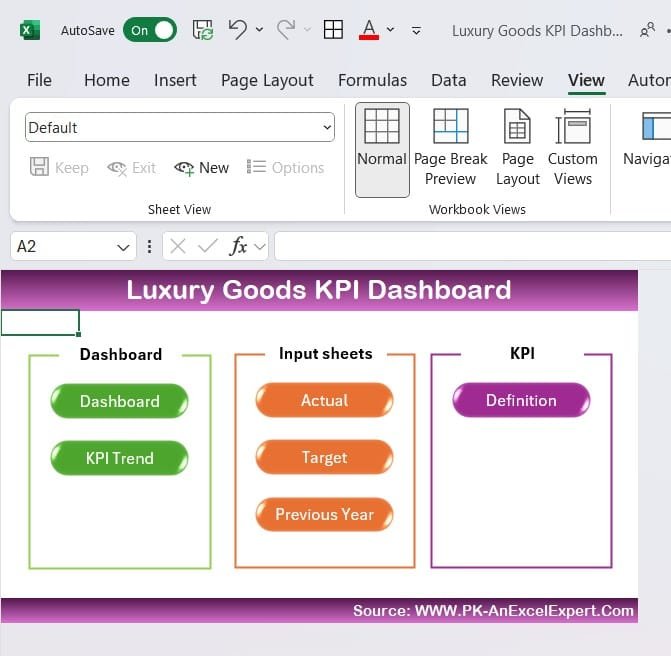Screen dimensions: 671x656
Task: Open the Font Color dropdown arrow
Action: 390,30
